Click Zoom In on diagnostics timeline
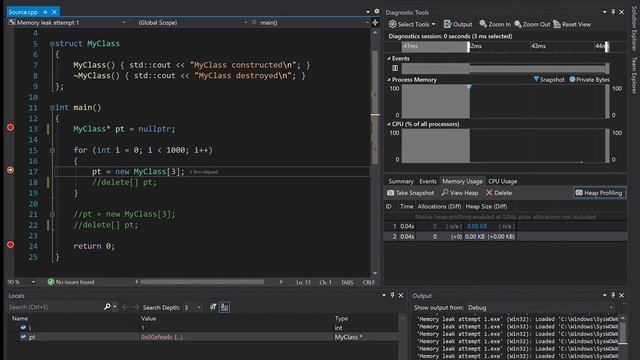The height and width of the screenshot is (360, 640). click(495, 24)
